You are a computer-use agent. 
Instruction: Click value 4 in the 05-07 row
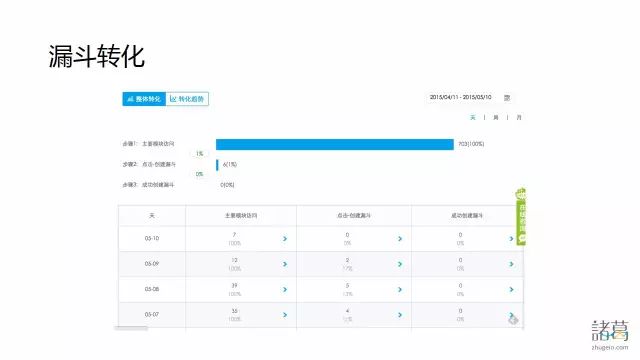click(x=347, y=311)
